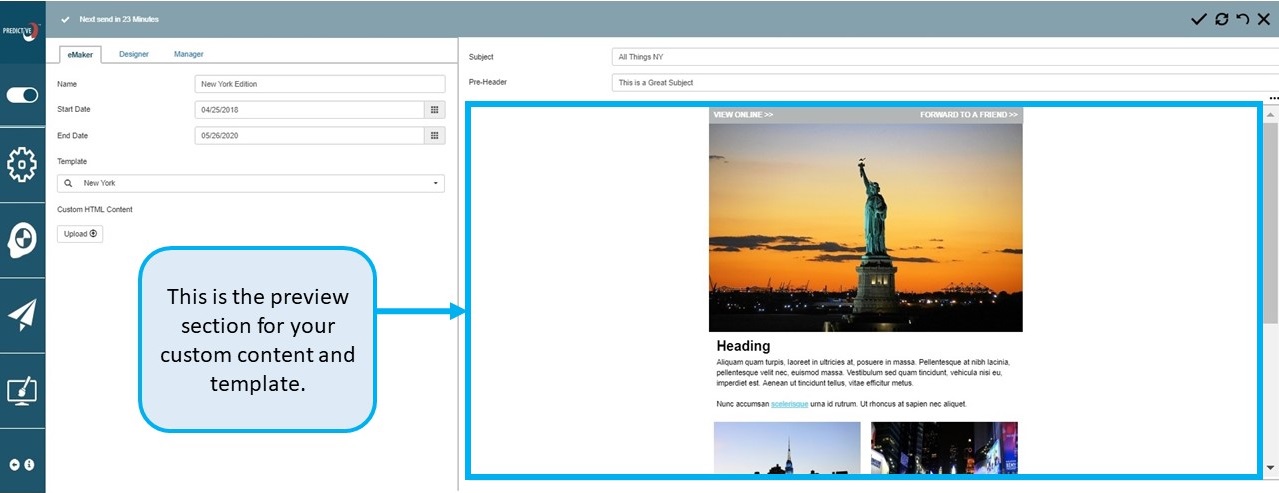Viewport: 1279px width, 493px height.
Task: Click FORWARD TO A FRIEND link
Action: [968, 115]
